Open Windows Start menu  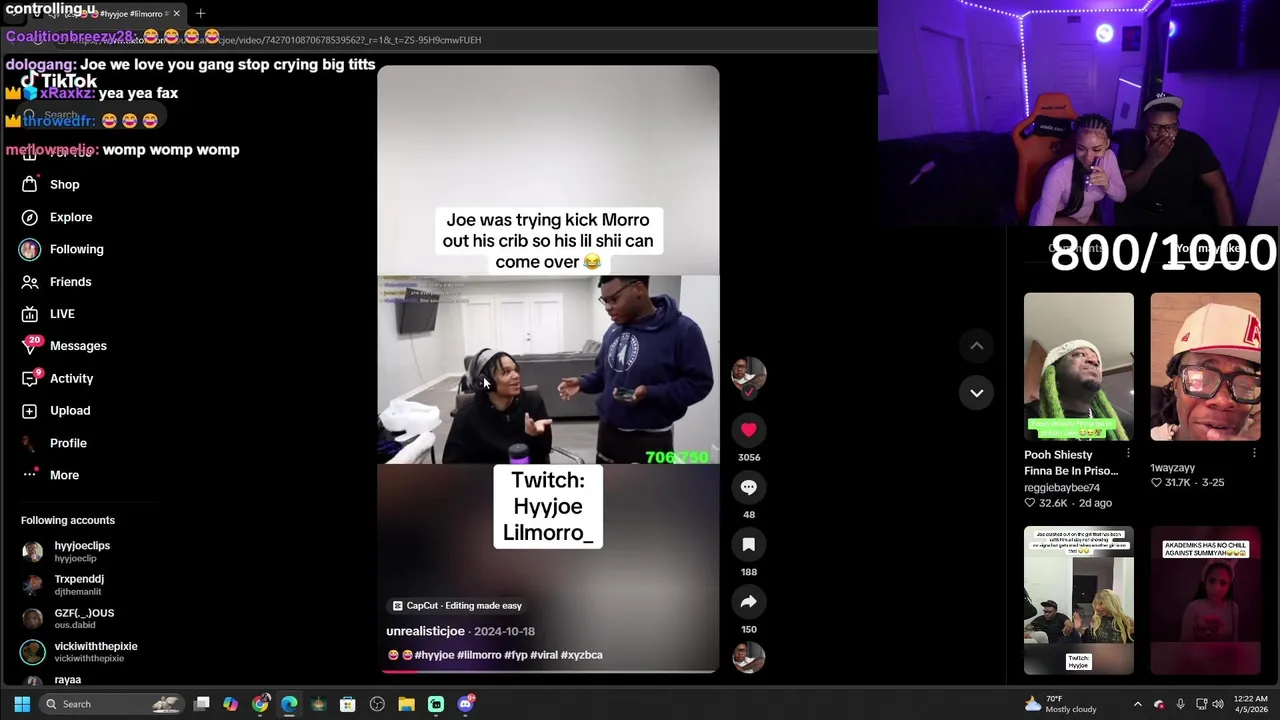pos(22,704)
